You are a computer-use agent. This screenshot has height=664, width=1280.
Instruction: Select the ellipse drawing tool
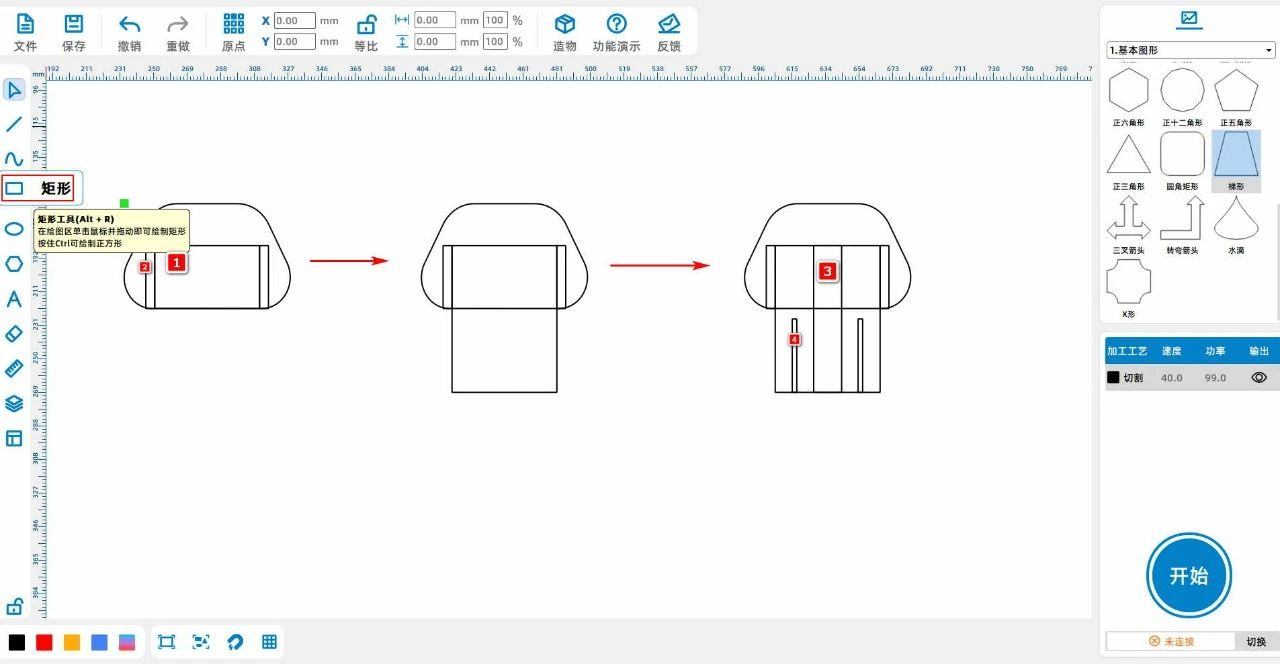click(x=14, y=229)
